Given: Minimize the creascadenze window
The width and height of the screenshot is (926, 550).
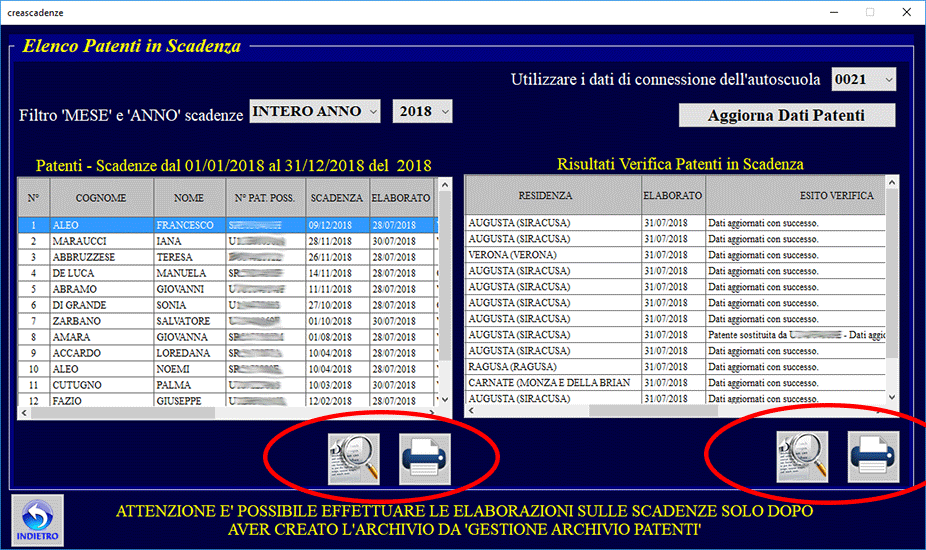Looking at the screenshot, I should click(834, 12).
